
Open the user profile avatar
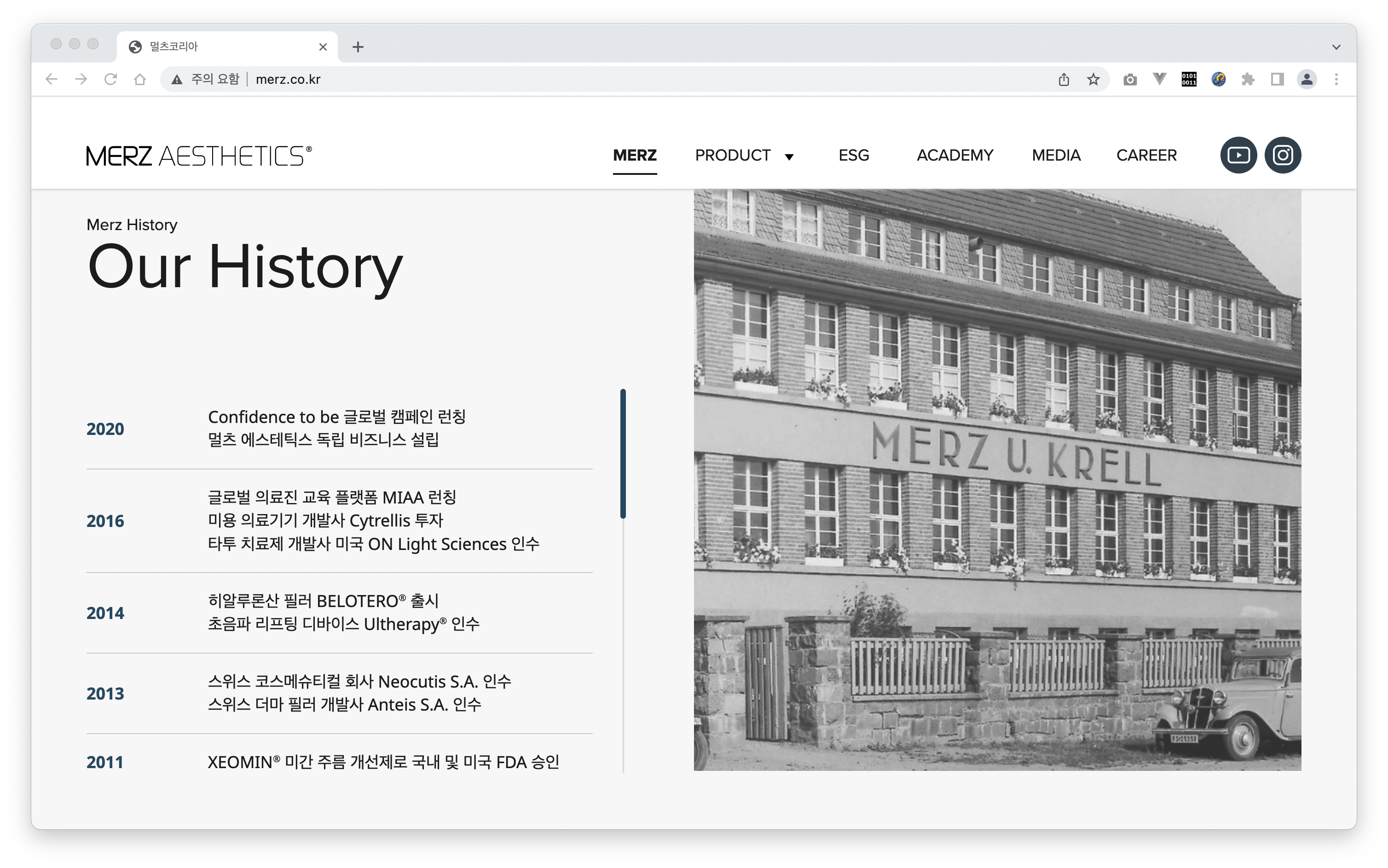pos(1307,79)
